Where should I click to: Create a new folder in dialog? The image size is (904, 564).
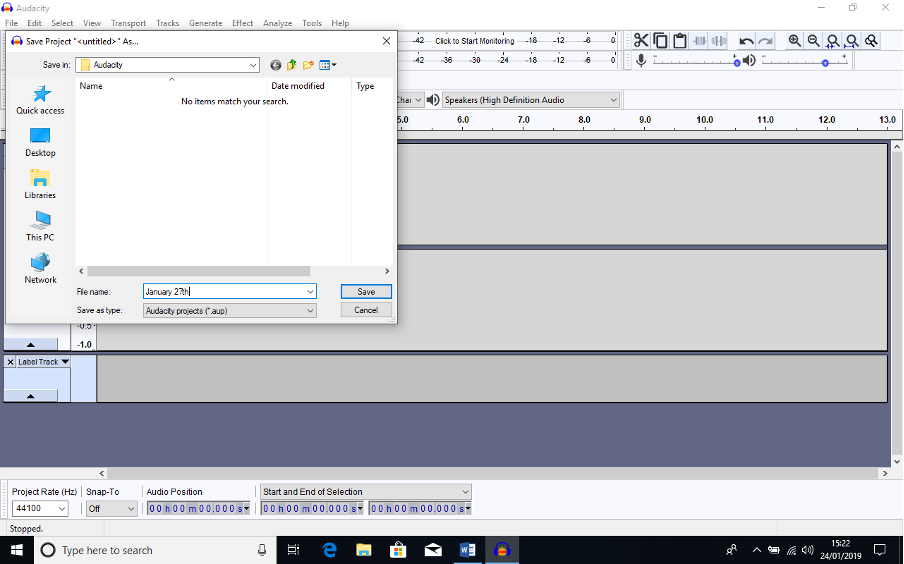(x=308, y=65)
